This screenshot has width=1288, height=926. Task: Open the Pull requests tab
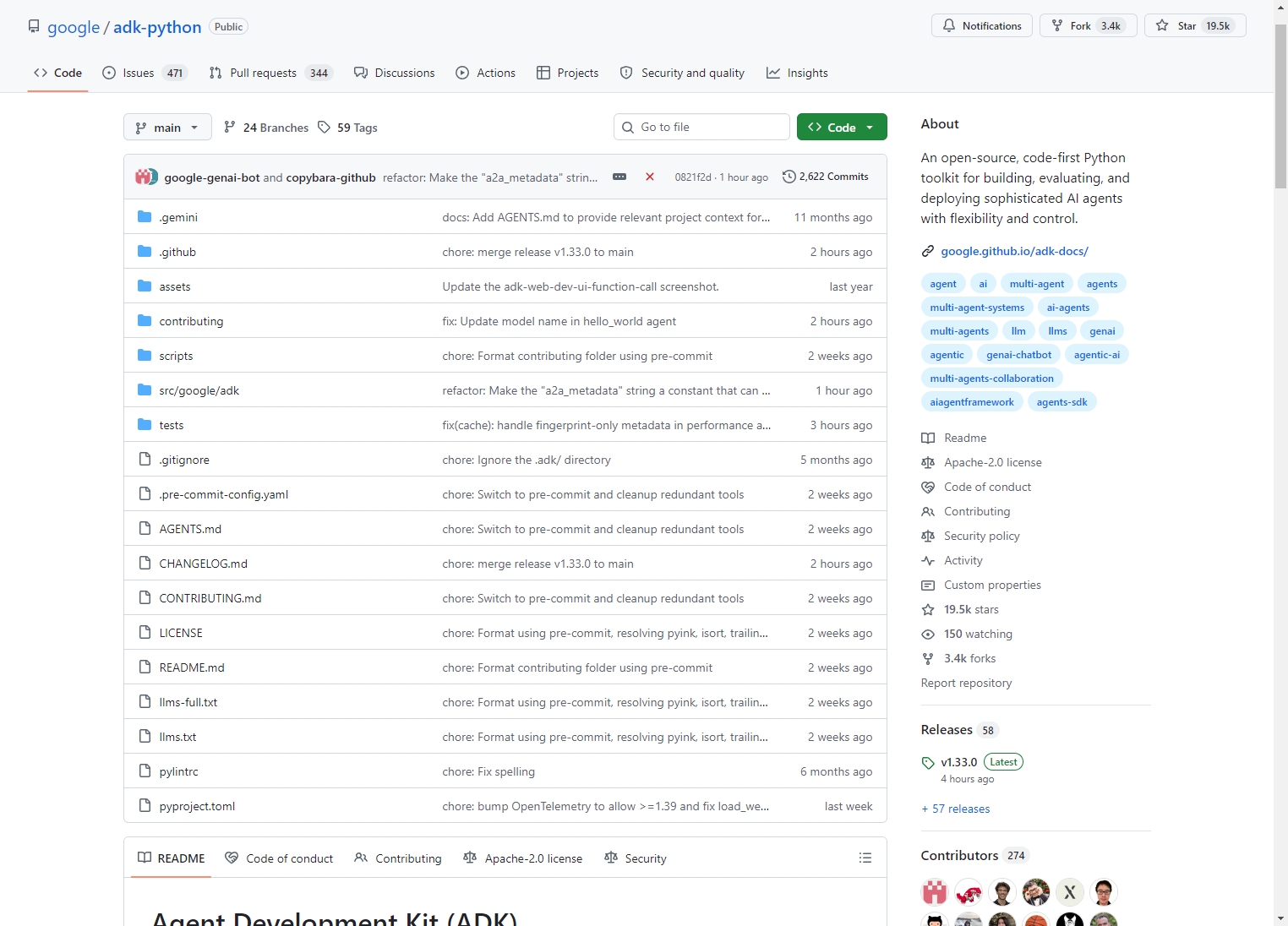coord(271,73)
